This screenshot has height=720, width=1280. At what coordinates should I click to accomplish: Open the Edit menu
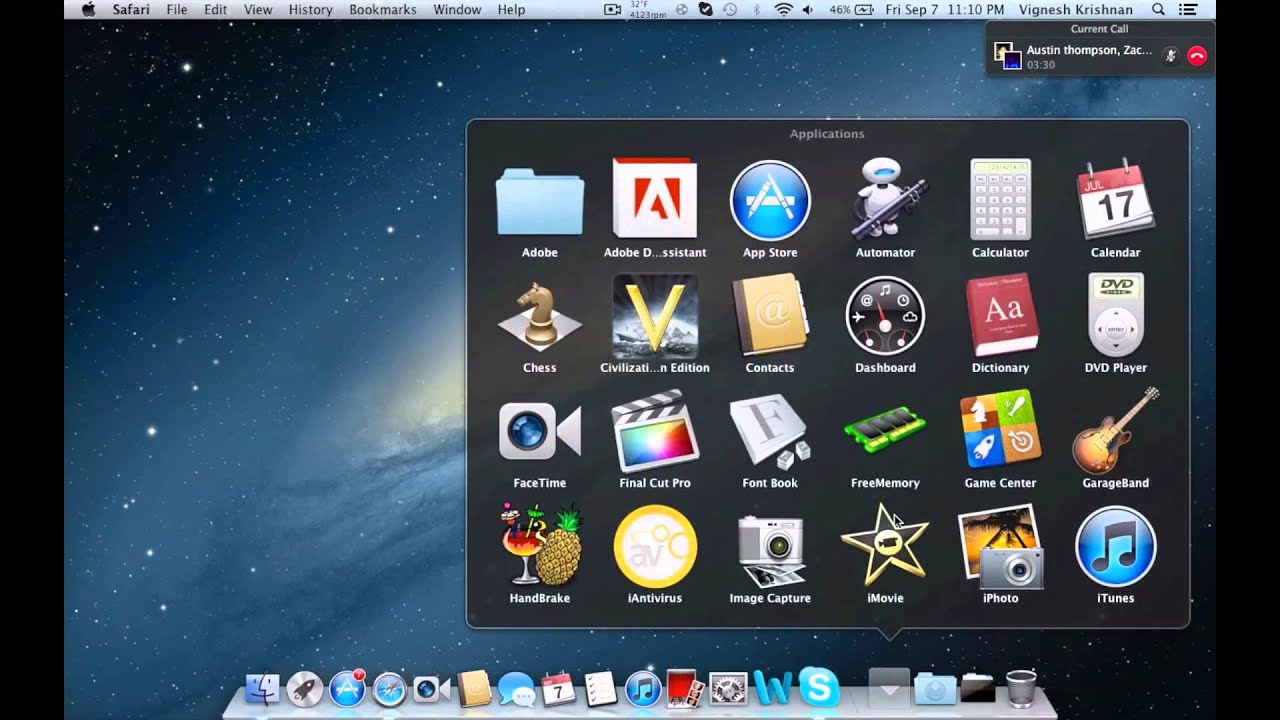click(215, 9)
